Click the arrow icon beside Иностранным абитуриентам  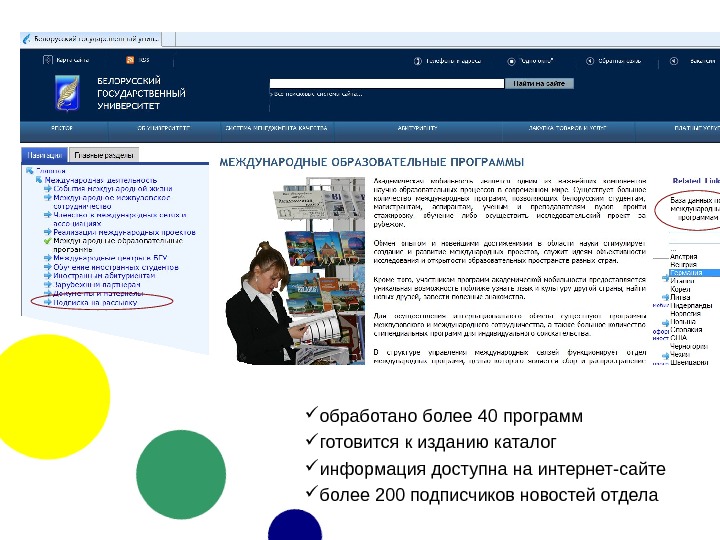pos(47,276)
